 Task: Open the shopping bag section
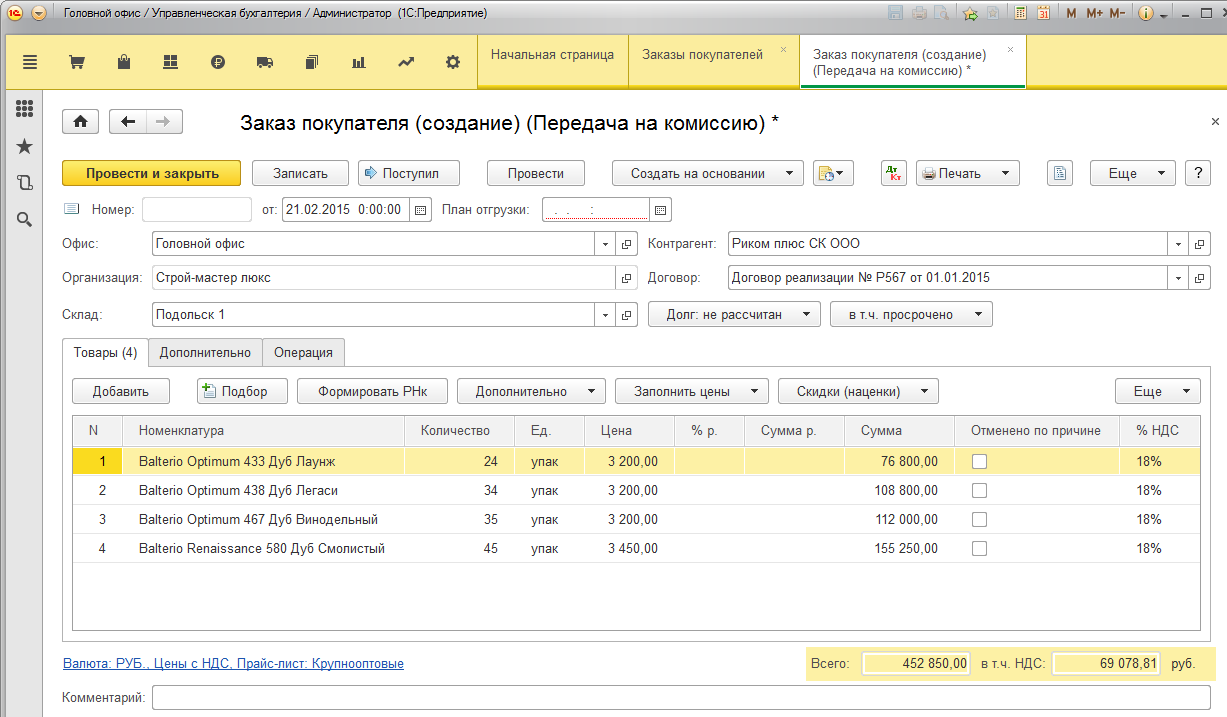coord(124,62)
